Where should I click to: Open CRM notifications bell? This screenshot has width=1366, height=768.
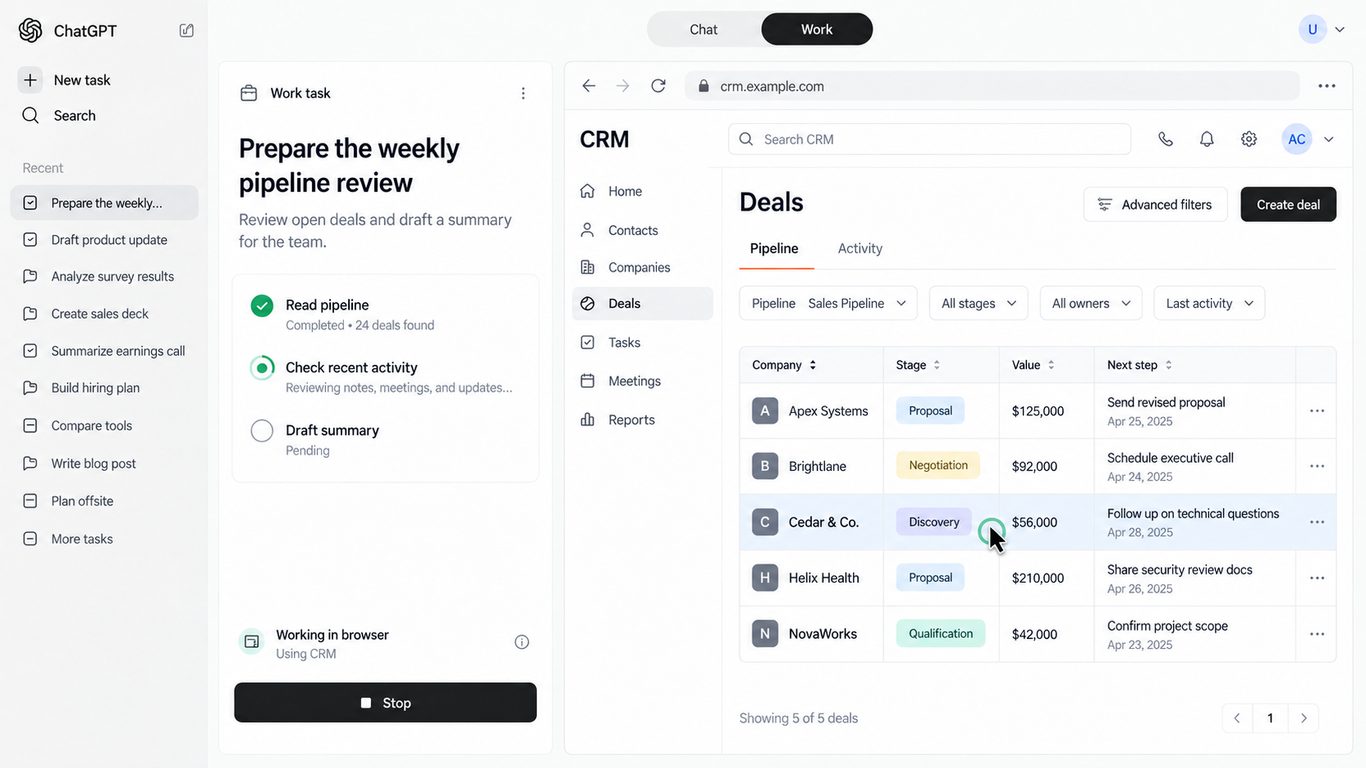point(1207,139)
